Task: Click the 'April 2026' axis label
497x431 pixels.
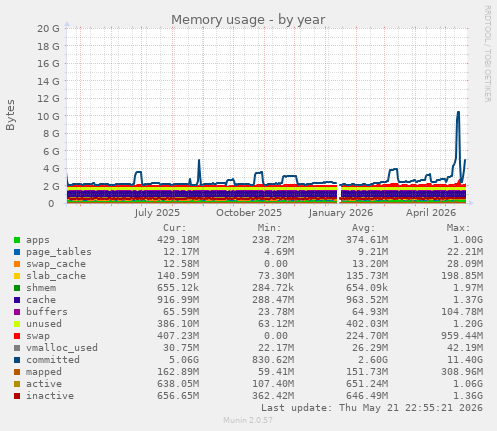Action: (x=431, y=213)
